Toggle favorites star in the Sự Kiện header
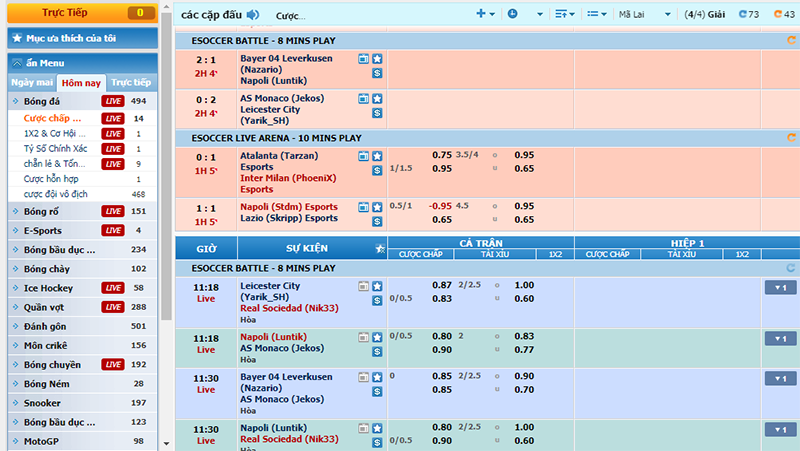Viewport: 800px width, 451px height. point(380,248)
